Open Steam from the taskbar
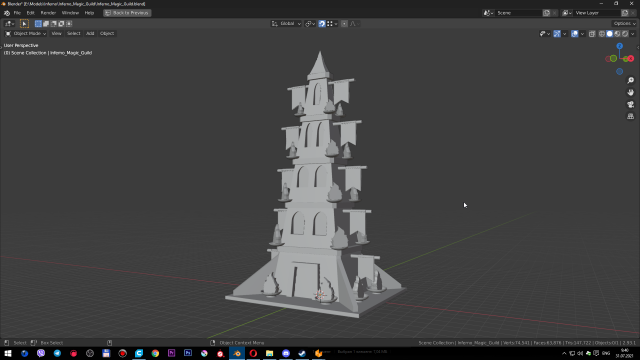 (302, 353)
